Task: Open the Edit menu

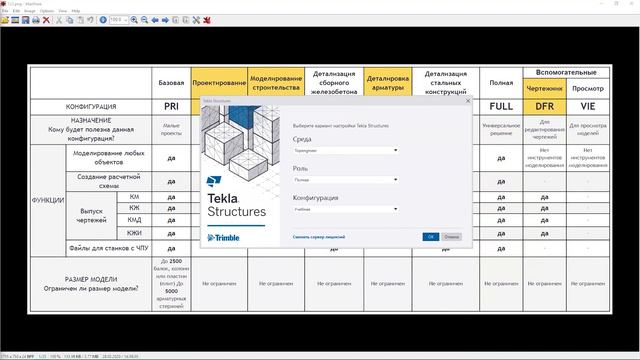Action: (x=16, y=11)
